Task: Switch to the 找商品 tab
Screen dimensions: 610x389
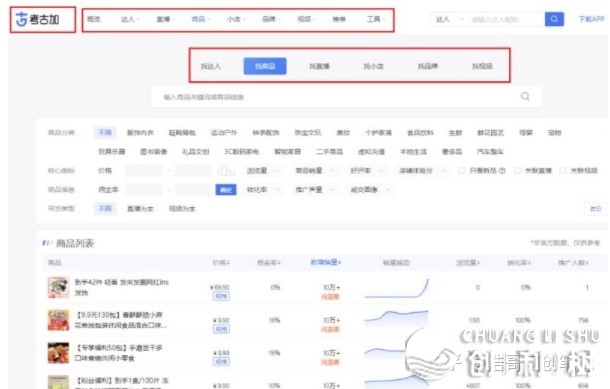Action: pyautogui.click(x=265, y=66)
